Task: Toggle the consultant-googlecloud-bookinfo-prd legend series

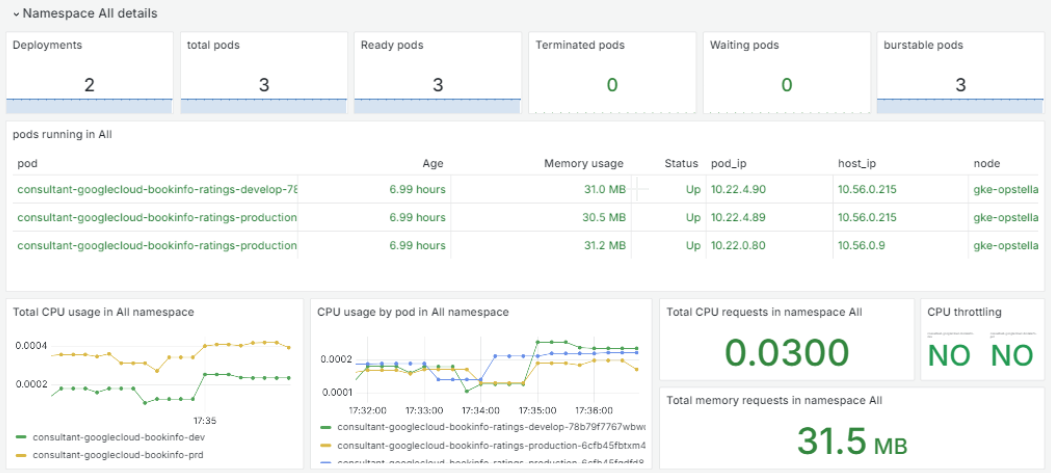Action: [118, 454]
